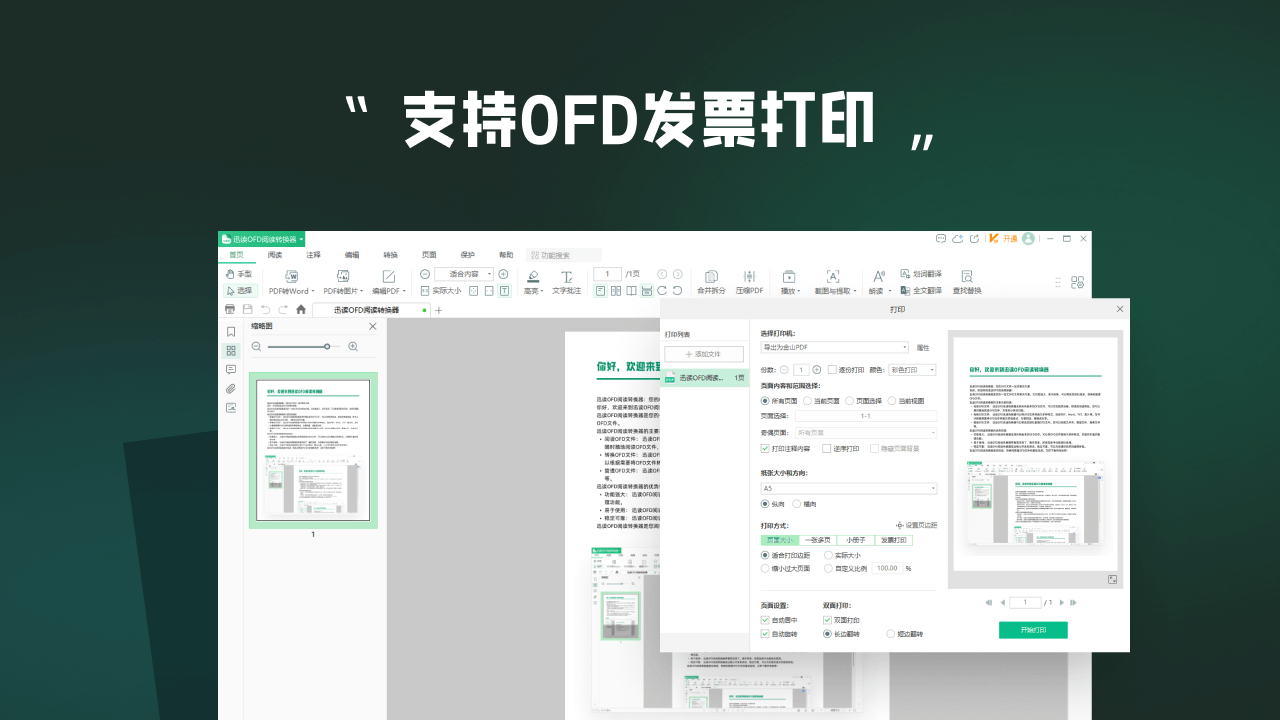This screenshot has width=1280, height=720.
Task: Switch to the 阅读 ribbon tab
Action: click(275, 255)
